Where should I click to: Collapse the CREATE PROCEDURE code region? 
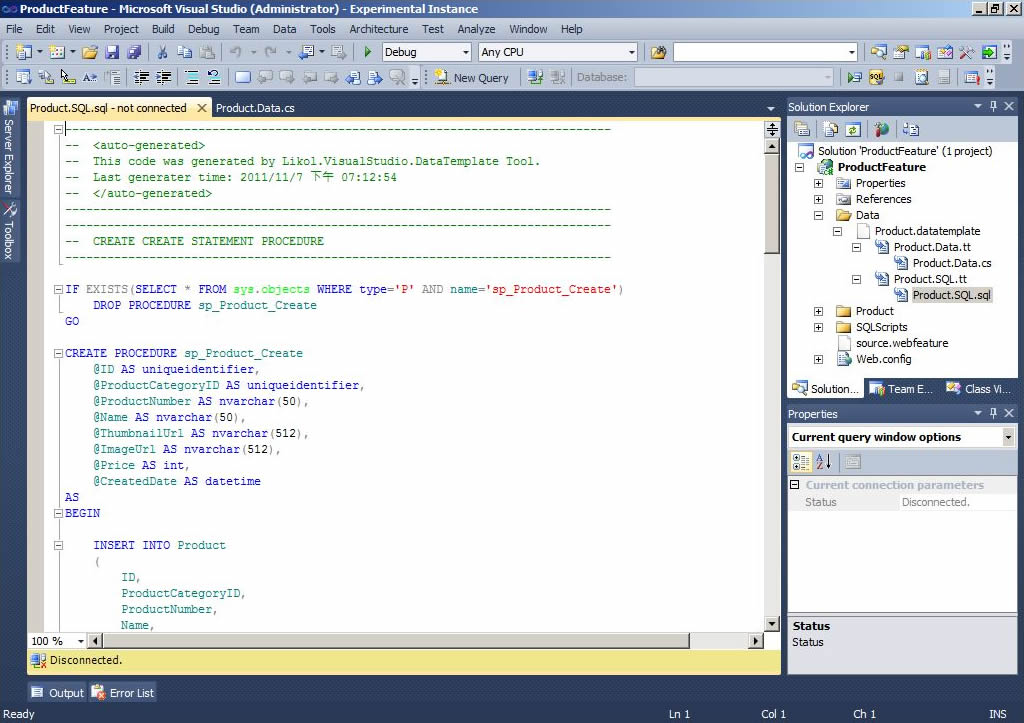(58, 353)
